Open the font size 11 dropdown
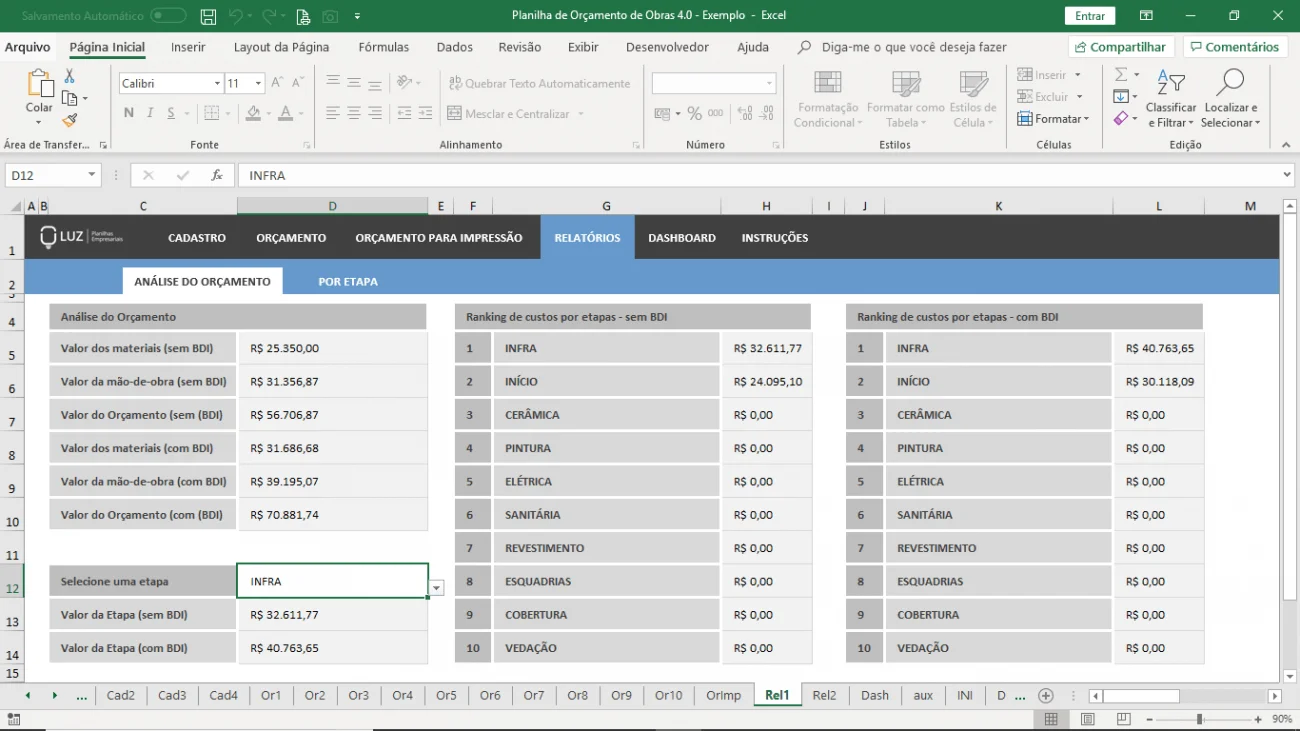The image size is (1300, 731). pos(258,83)
